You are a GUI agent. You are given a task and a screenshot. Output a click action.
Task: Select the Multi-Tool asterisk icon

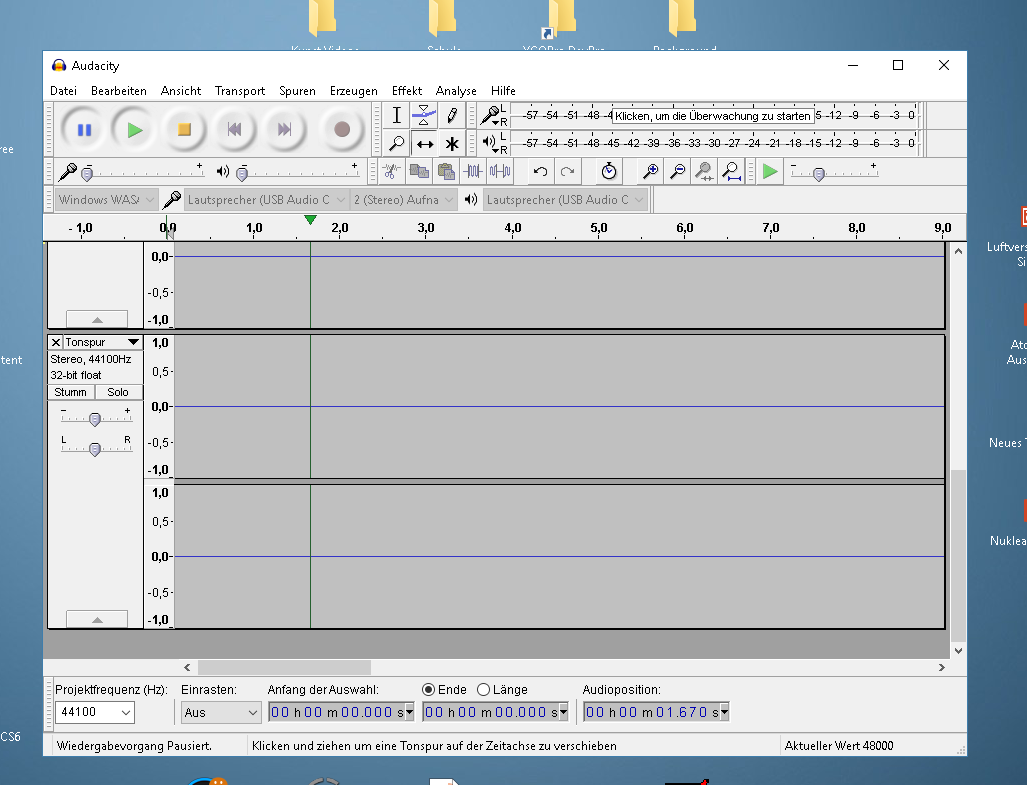pos(451,143)
